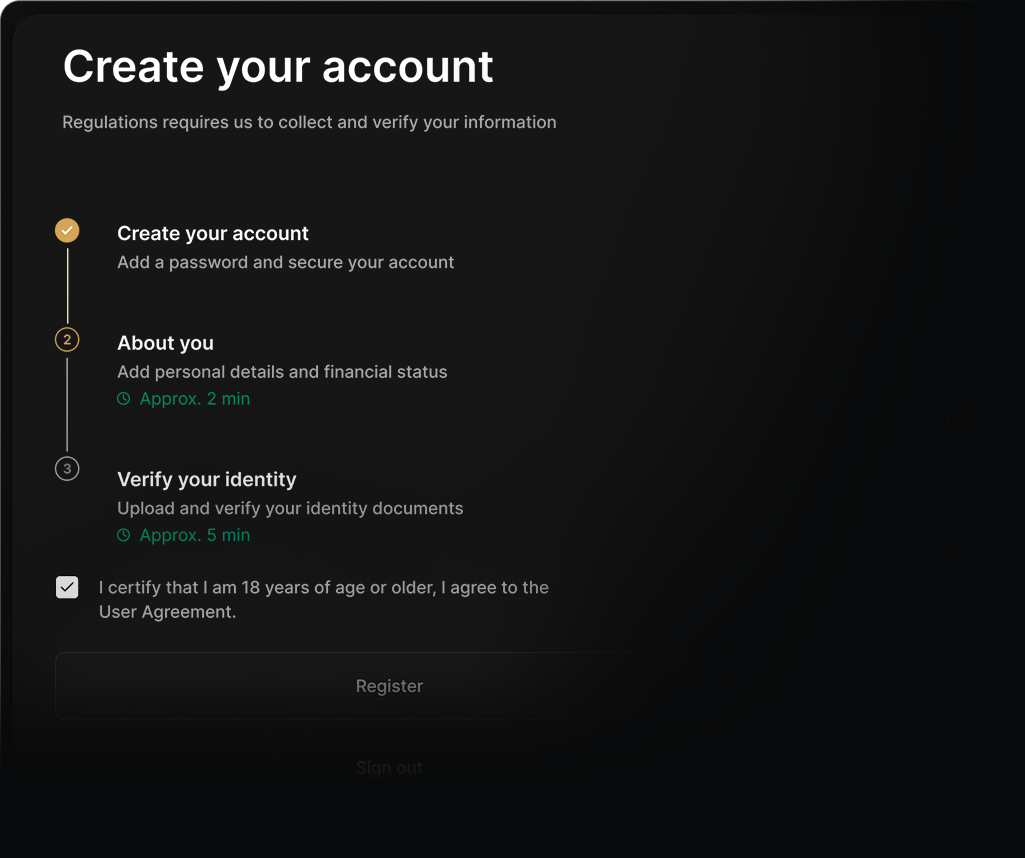1025x858 pixels.
Task: Select the 'About you' step title
Action: (165, 343)
